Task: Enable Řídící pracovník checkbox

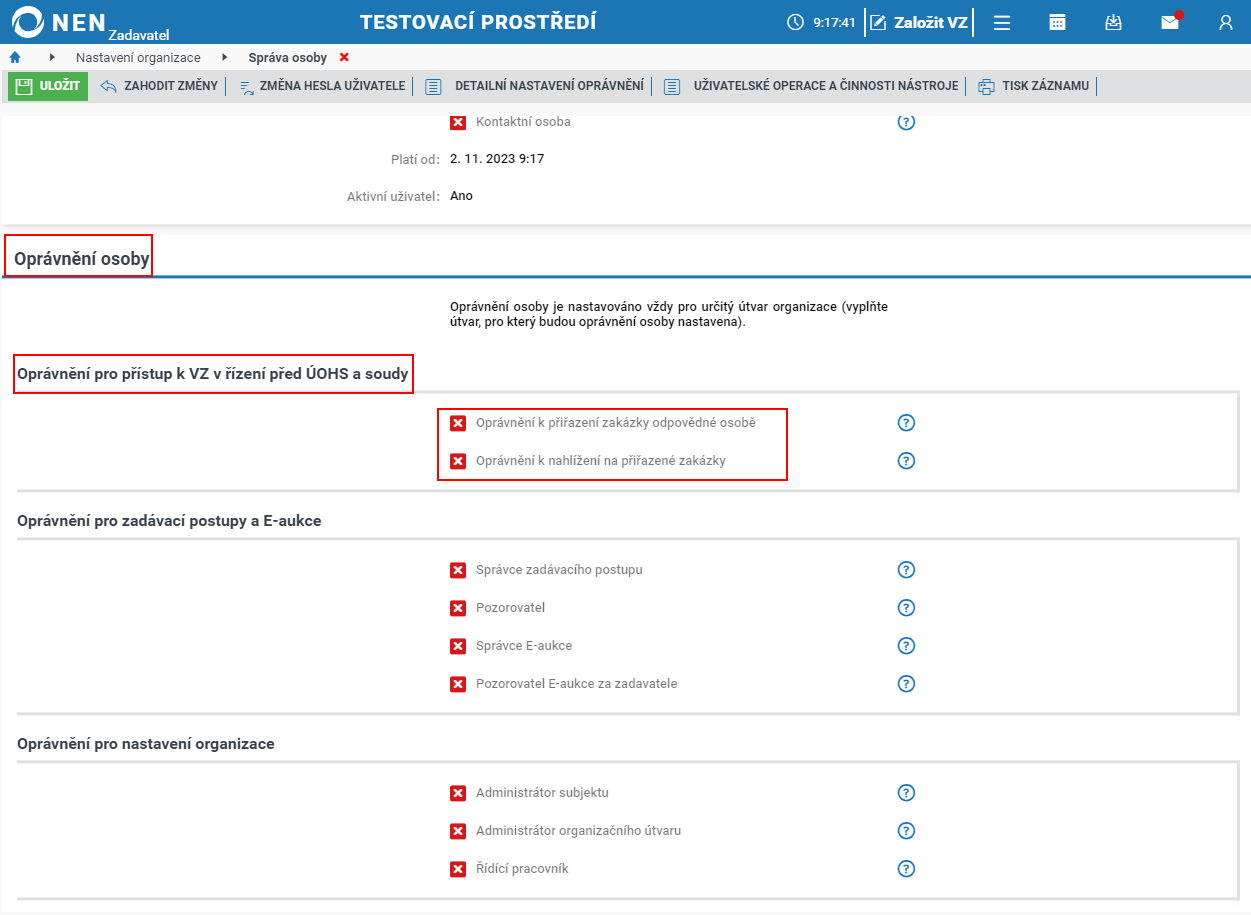Action: click(458, 869)
